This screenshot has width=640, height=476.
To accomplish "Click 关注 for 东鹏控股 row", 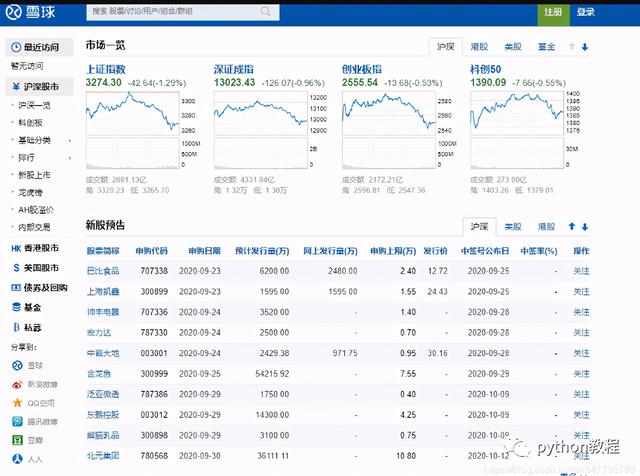I will point(581,415).
